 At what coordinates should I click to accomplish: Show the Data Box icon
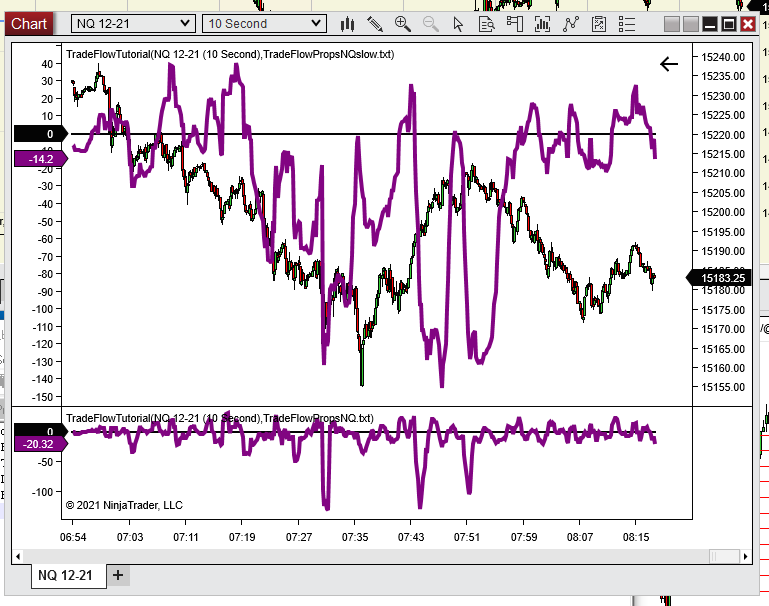pyautogui.click(x=487, y=24)
